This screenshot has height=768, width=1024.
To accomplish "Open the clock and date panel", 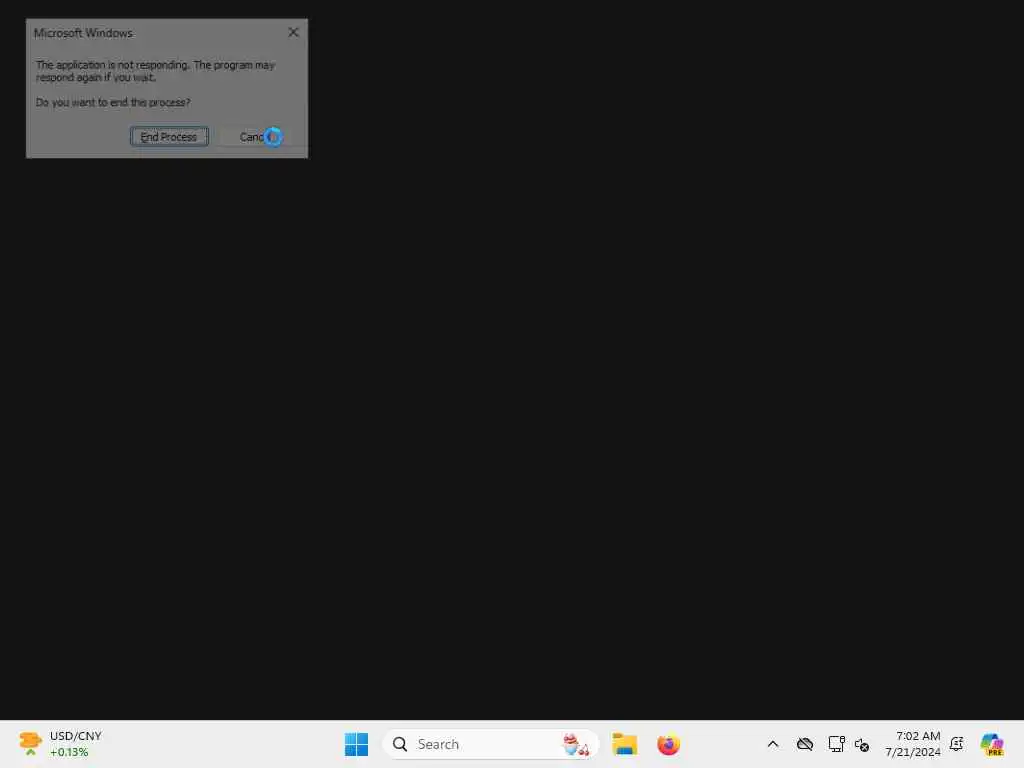I will coord(912,744).
